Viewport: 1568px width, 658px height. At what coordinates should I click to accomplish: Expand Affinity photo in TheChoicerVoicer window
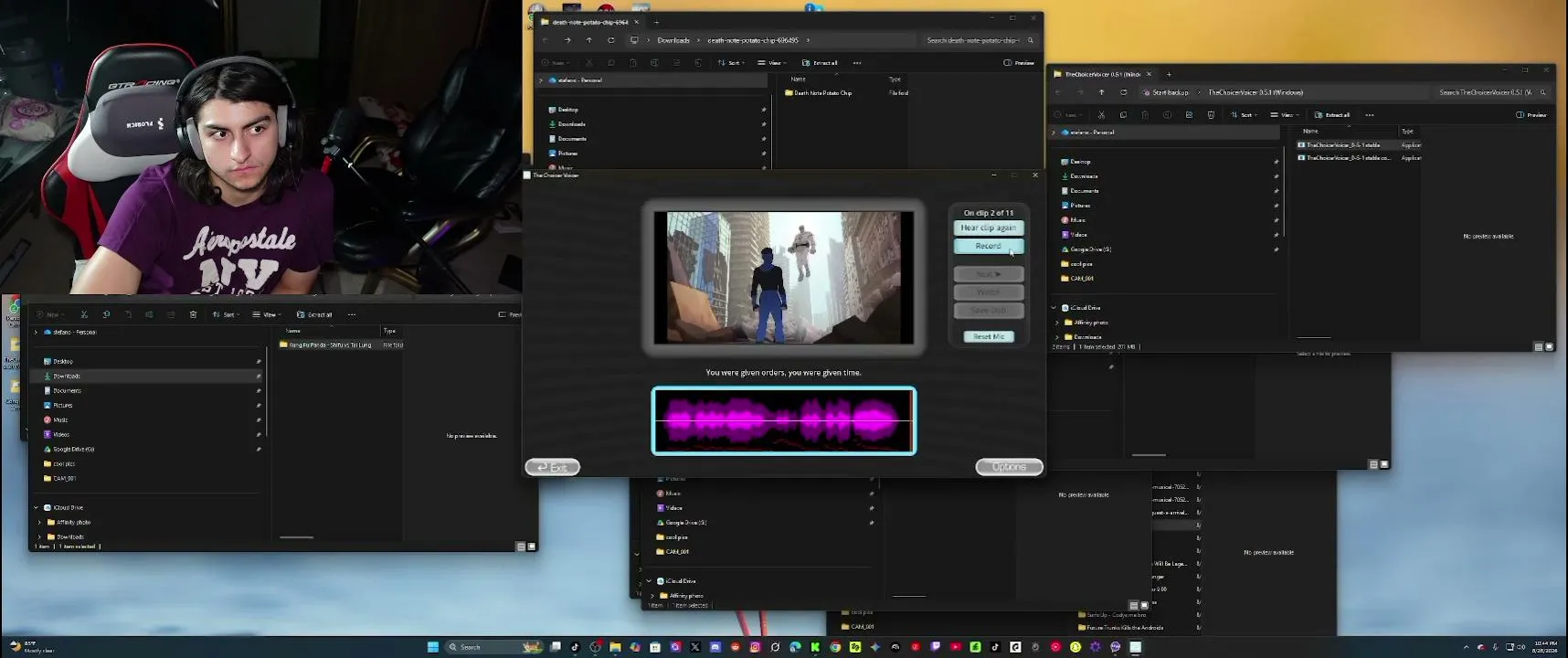(x=1058, y=323)
